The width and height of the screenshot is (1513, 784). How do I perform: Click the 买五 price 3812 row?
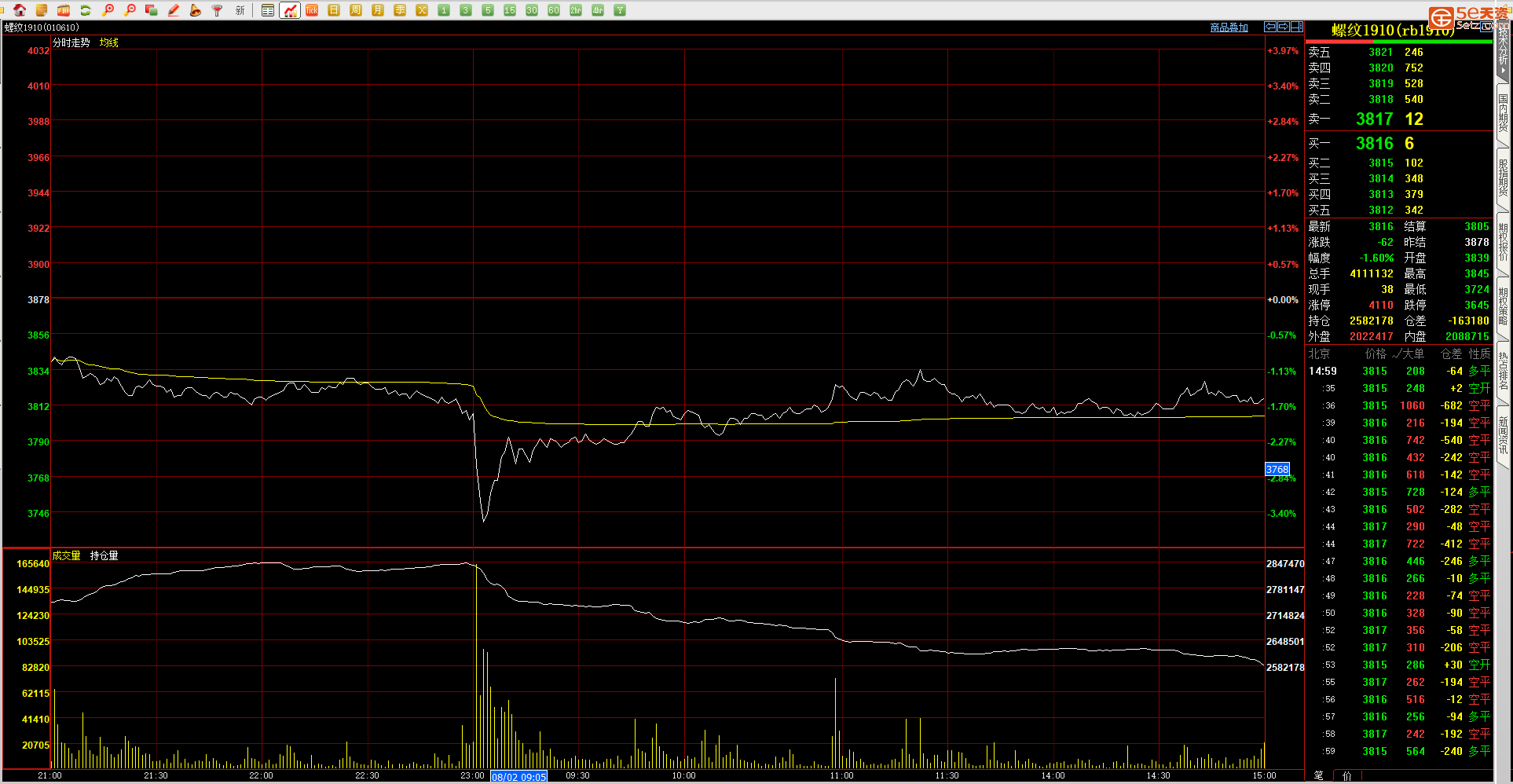point(1398,210)
